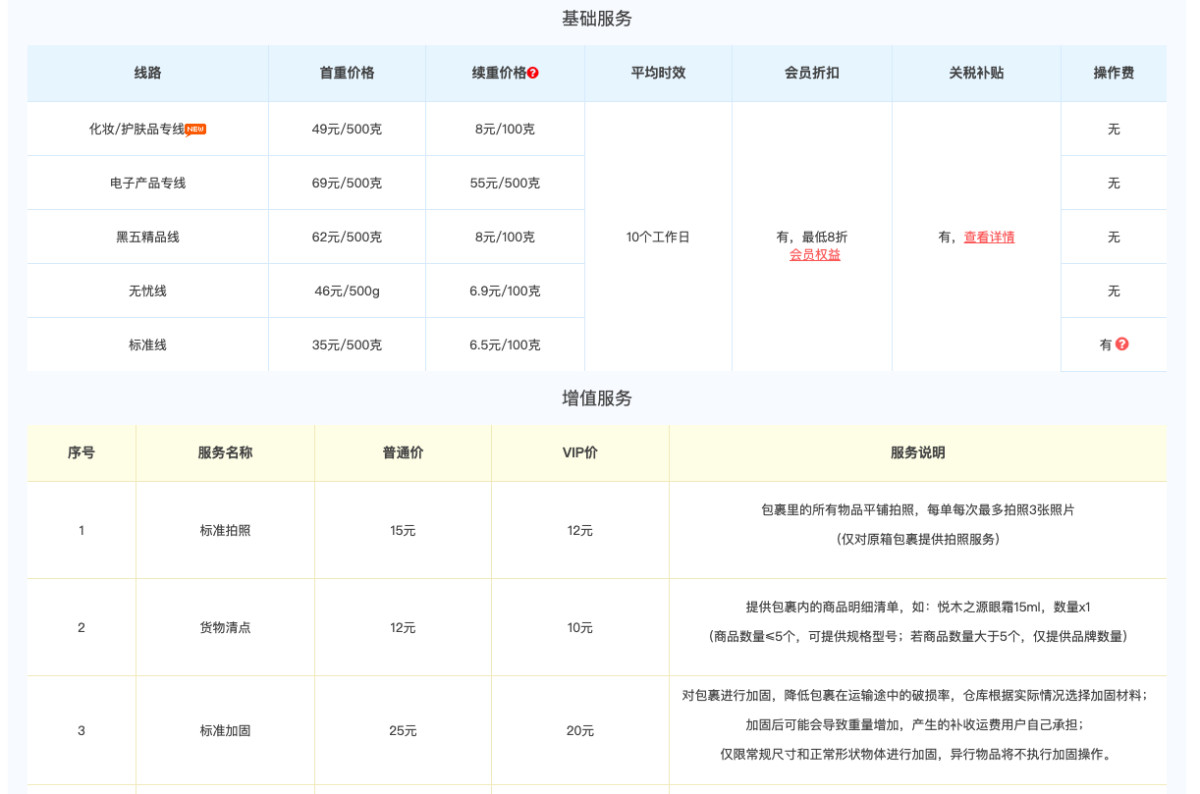Click the 10个工作日 delivery time cell
The width and height of the screenshot is (1200, 794).
[x=658, y=237]
